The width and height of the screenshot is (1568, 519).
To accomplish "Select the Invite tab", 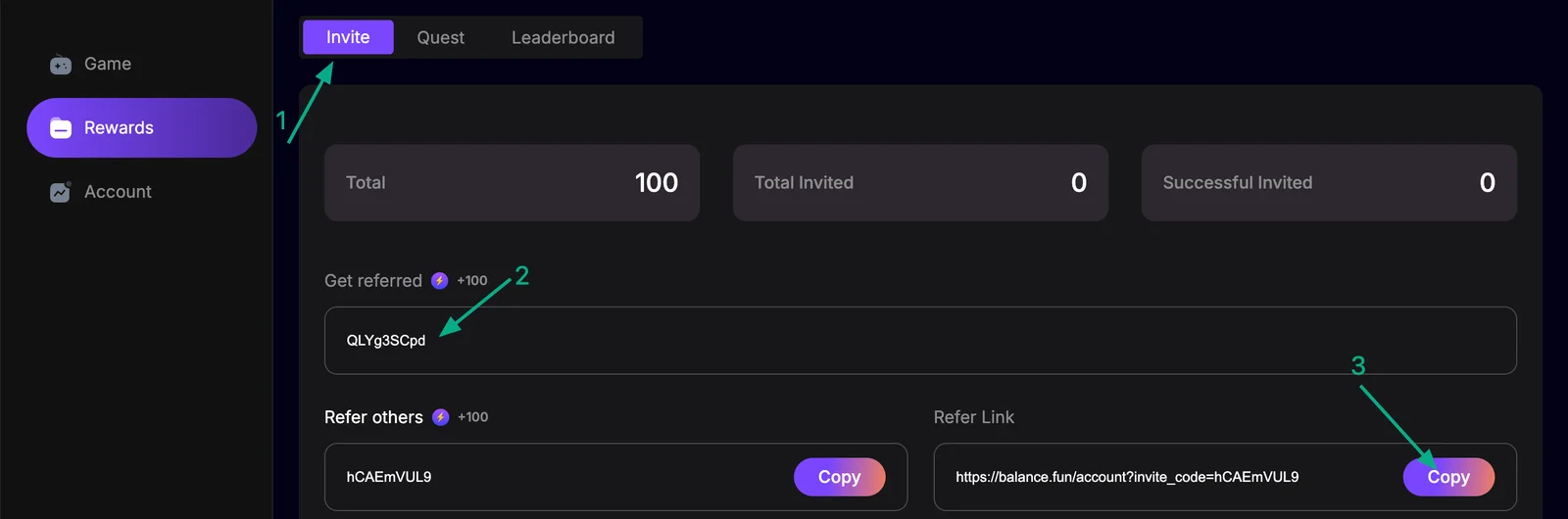I will [x=348, y=37].
